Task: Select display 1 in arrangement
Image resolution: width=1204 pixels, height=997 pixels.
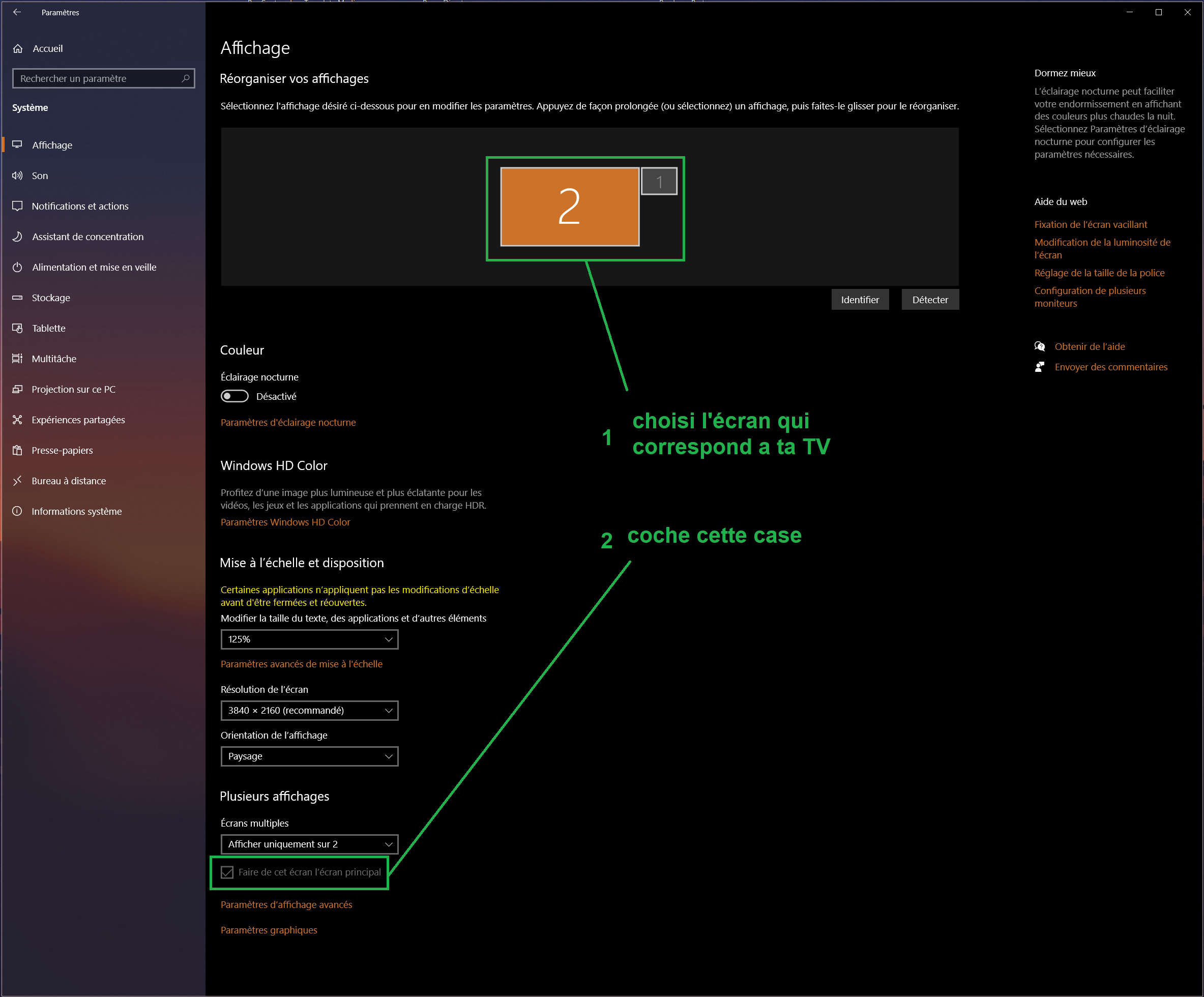Action: (659, 181)
